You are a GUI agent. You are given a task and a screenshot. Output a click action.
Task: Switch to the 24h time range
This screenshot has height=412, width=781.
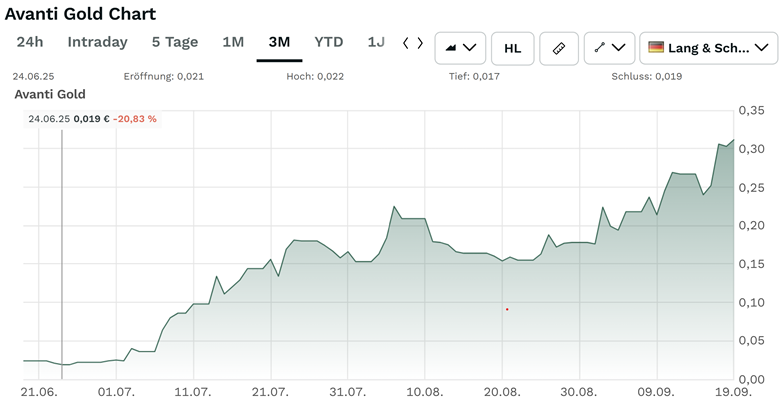(30, 42)
